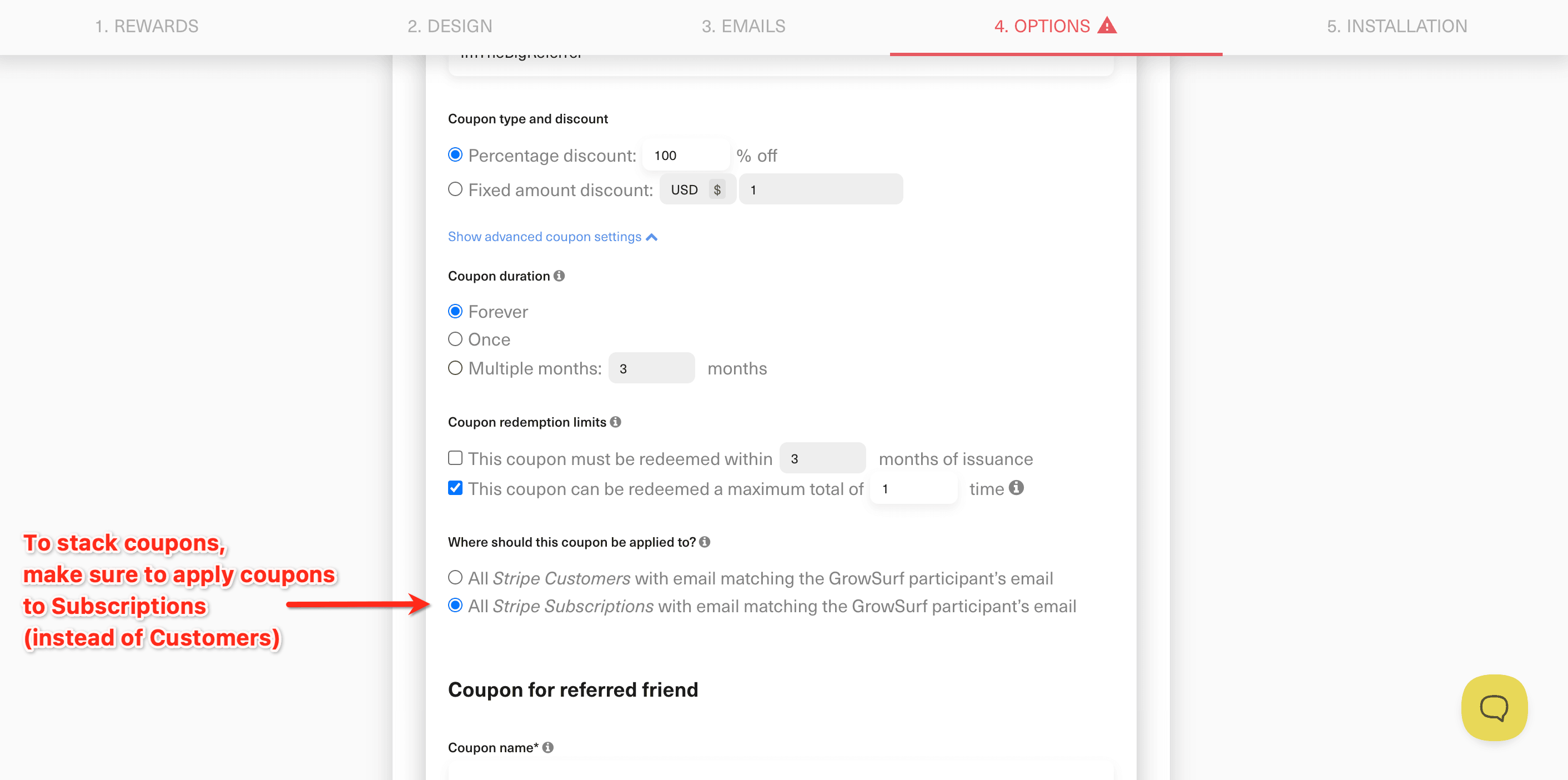
Task: Switch to the Emails tab
Action: pyautogui.click(x=743, y=26)
